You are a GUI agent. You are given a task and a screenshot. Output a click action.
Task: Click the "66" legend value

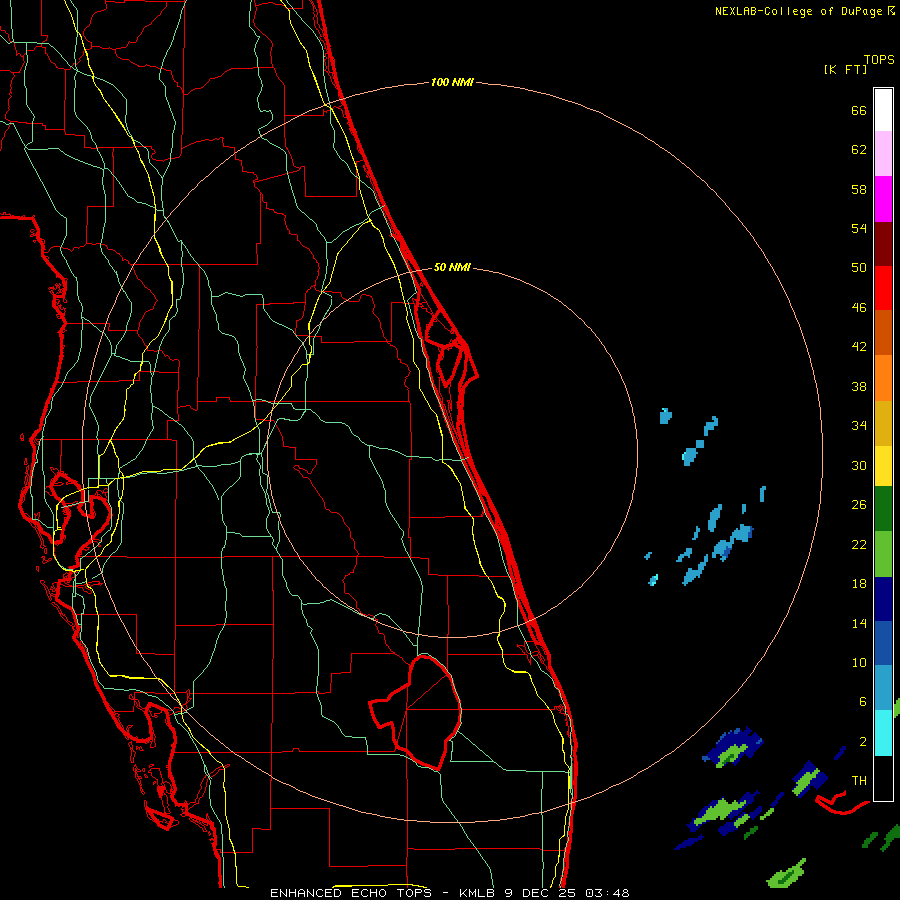[859, 110]
